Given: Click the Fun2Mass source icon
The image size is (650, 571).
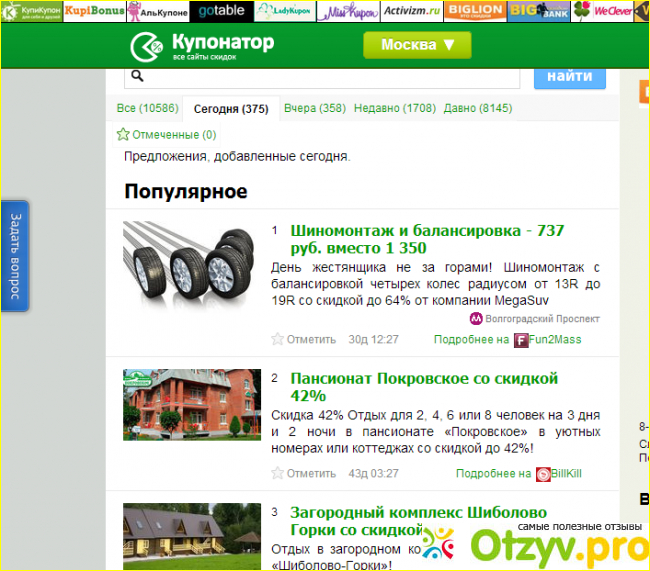Looking at the screenshot, I should [521, 340].
